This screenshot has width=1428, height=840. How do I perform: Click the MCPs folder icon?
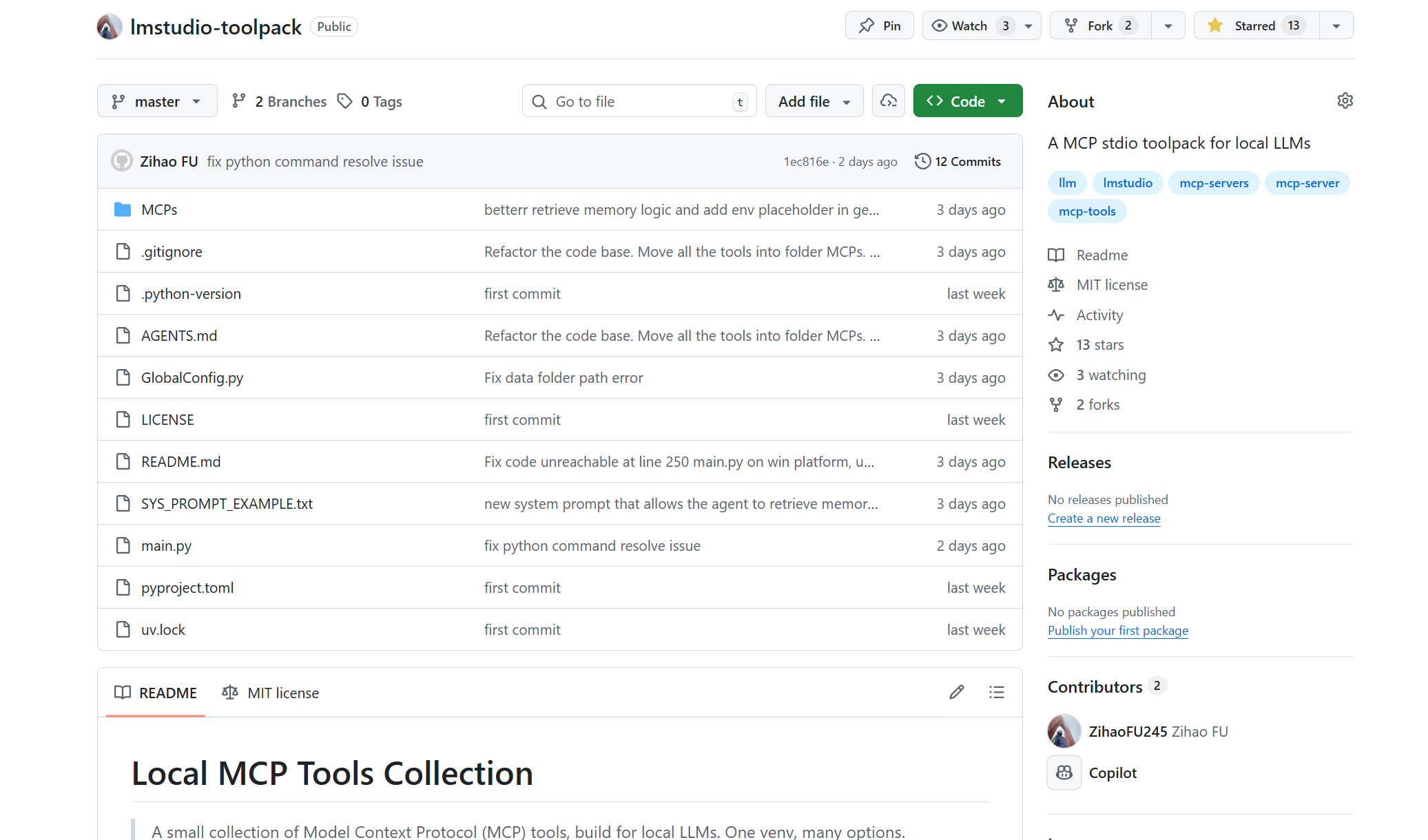tap(123, 209)
